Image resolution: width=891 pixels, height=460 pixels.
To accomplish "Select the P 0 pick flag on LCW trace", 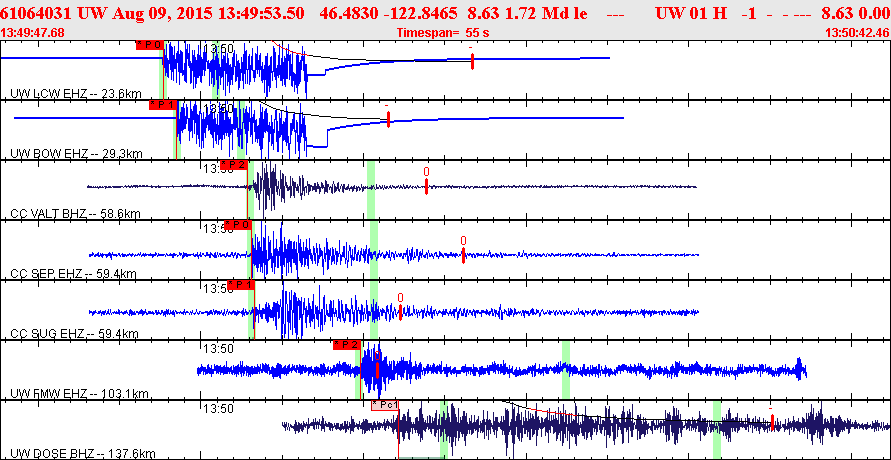I will click(150, 45).
